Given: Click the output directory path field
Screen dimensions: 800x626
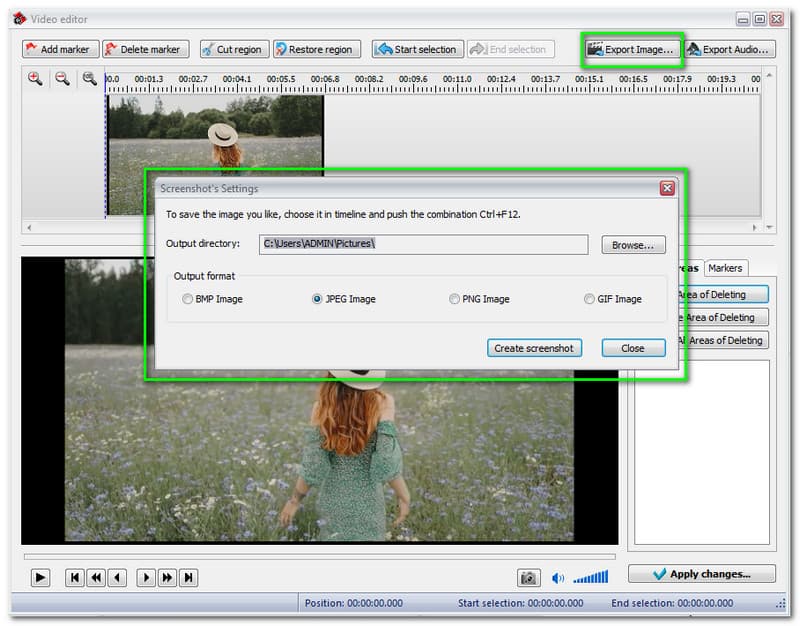Looking at the screenshot, I should coord(423,244).
